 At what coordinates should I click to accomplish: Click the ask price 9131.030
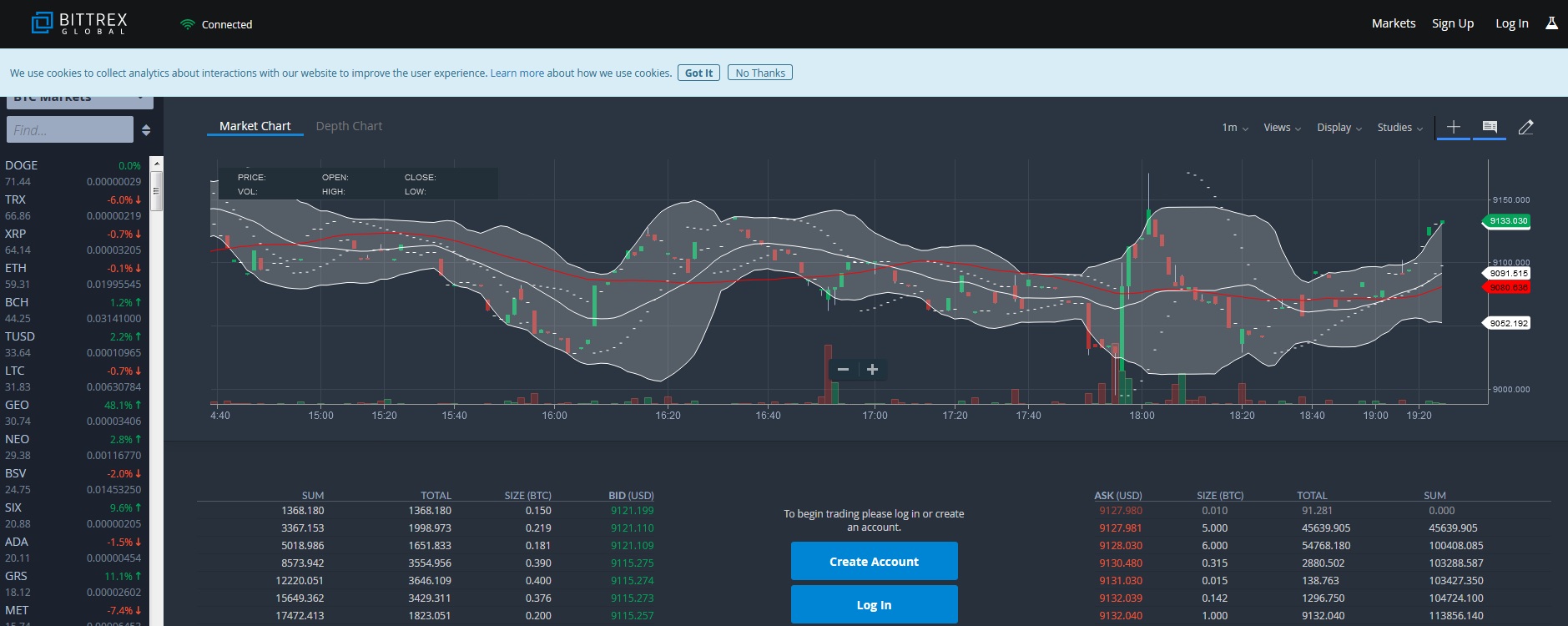(x=1121, y=581)
